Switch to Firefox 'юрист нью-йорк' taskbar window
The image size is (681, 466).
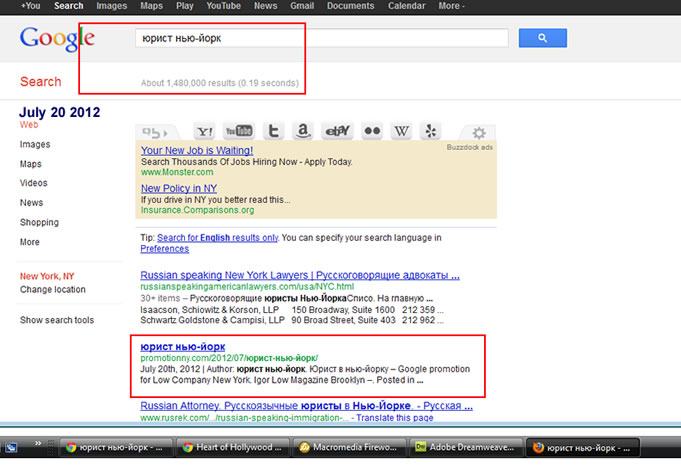pos(582,447)
